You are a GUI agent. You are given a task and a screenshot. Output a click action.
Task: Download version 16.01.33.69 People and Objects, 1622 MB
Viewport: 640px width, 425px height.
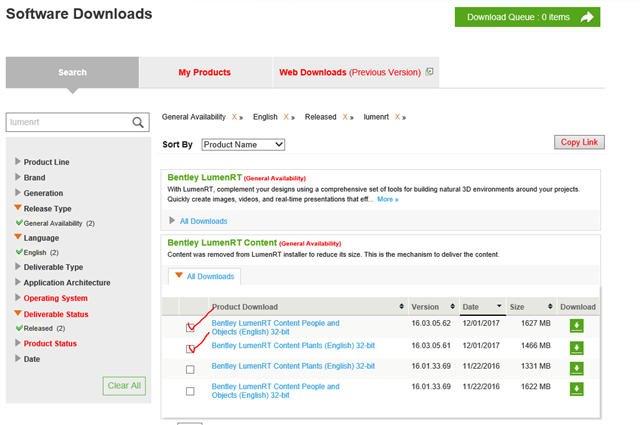click(576, 389)
